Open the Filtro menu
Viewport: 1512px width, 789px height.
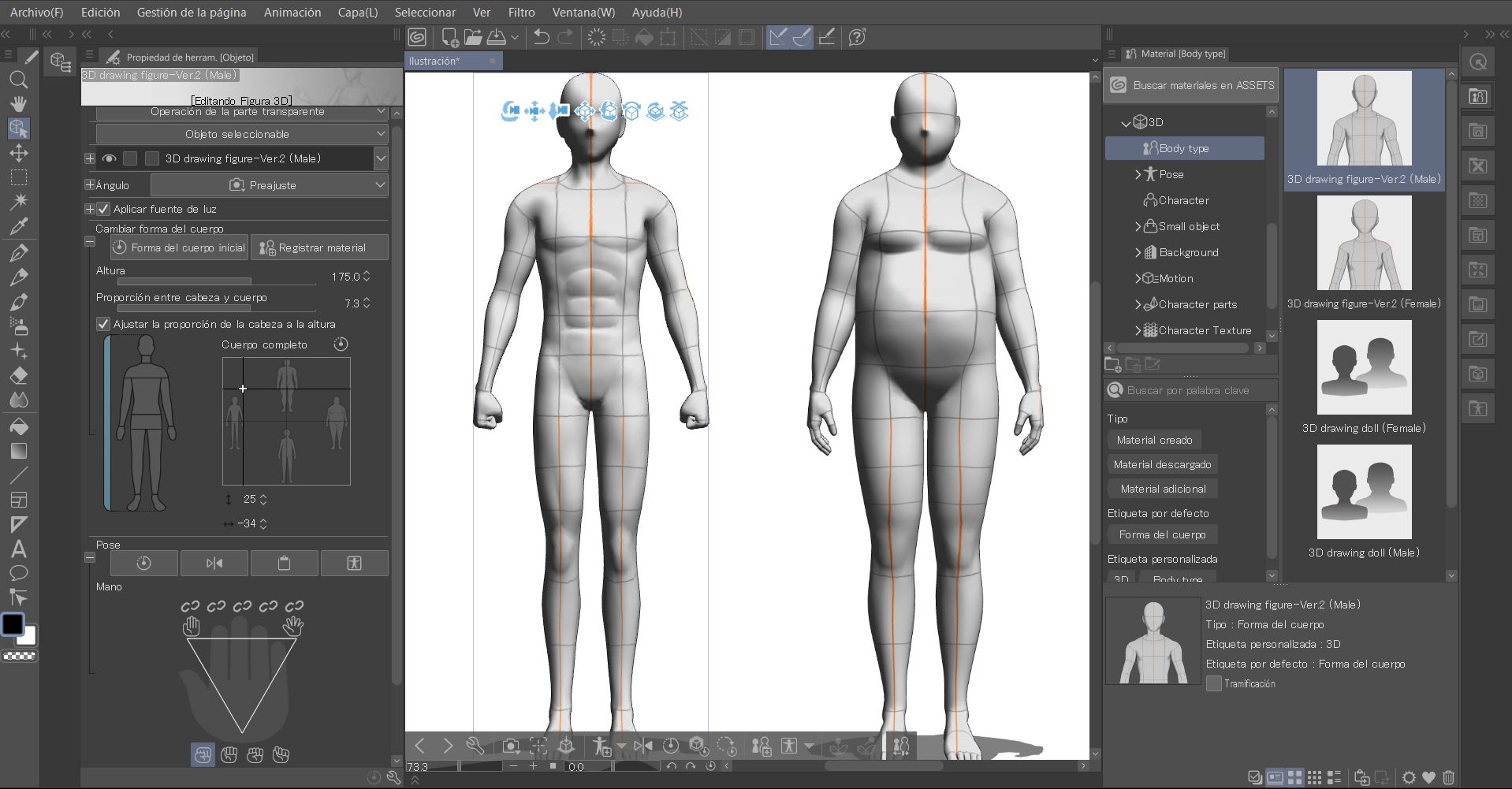pos(521,12)
